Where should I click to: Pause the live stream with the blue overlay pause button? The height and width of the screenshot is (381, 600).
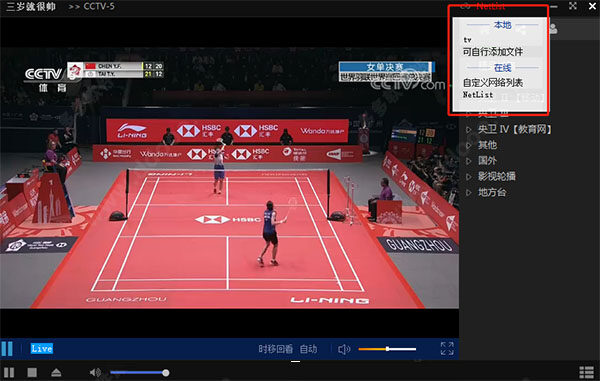coord(7,348)
